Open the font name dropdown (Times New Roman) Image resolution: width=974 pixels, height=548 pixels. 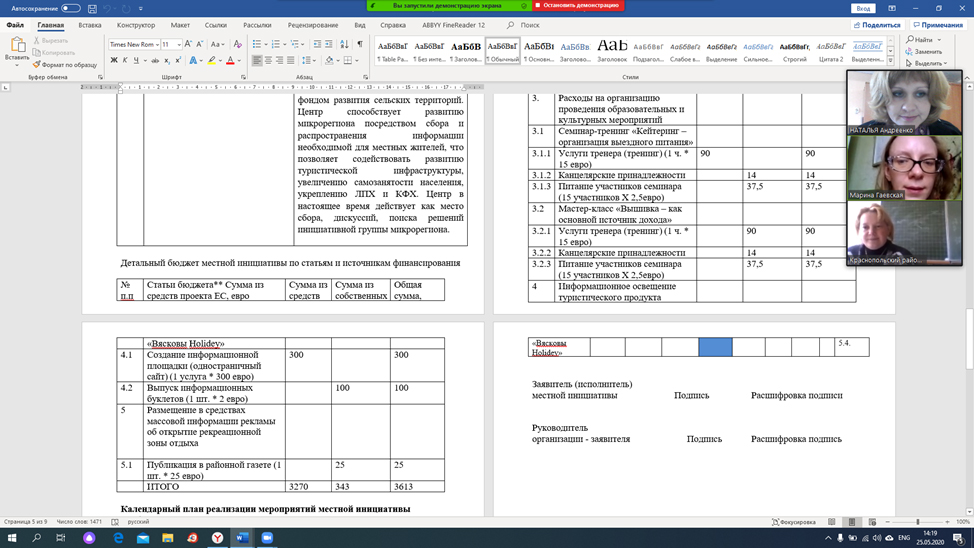pyautogui.click(x=157, y=45)
